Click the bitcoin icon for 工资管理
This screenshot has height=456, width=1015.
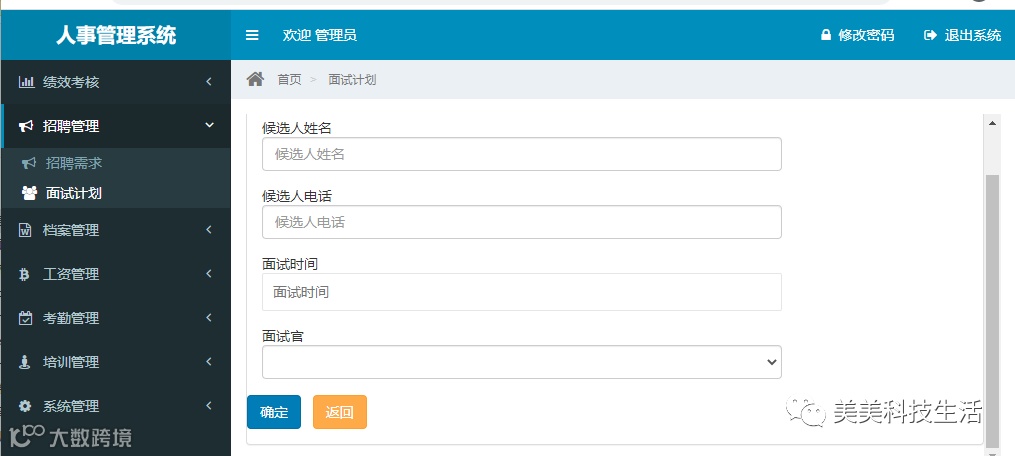click(x=25, y=275)
